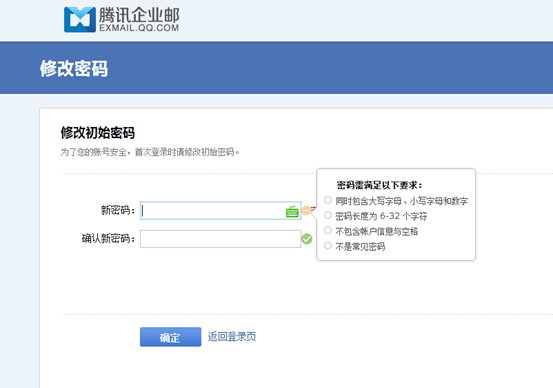Click the 新密码 field label
The height and width of the screenshot is (388, 553).
click(118, 211)
